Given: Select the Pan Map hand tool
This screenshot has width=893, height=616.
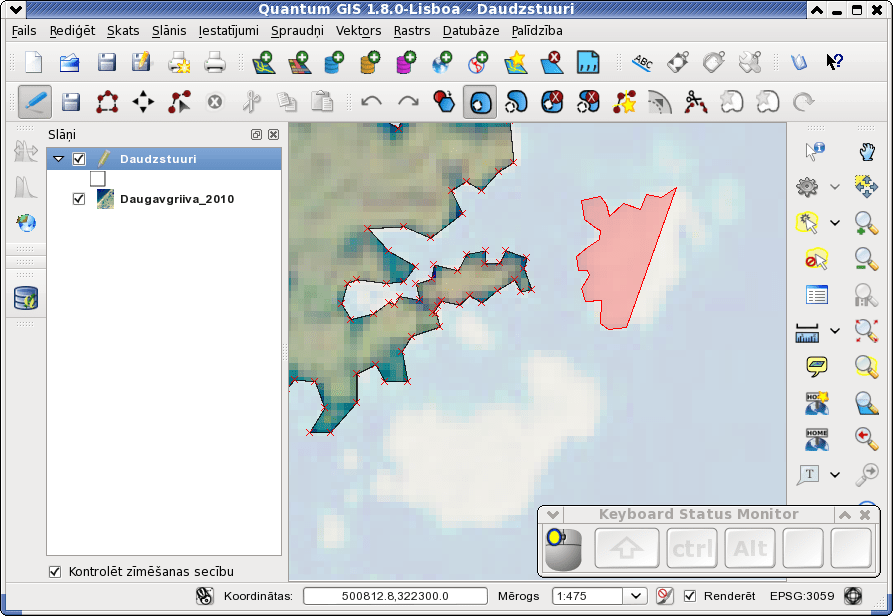Looking at the screenshot, I should click(x=866, y=151).
